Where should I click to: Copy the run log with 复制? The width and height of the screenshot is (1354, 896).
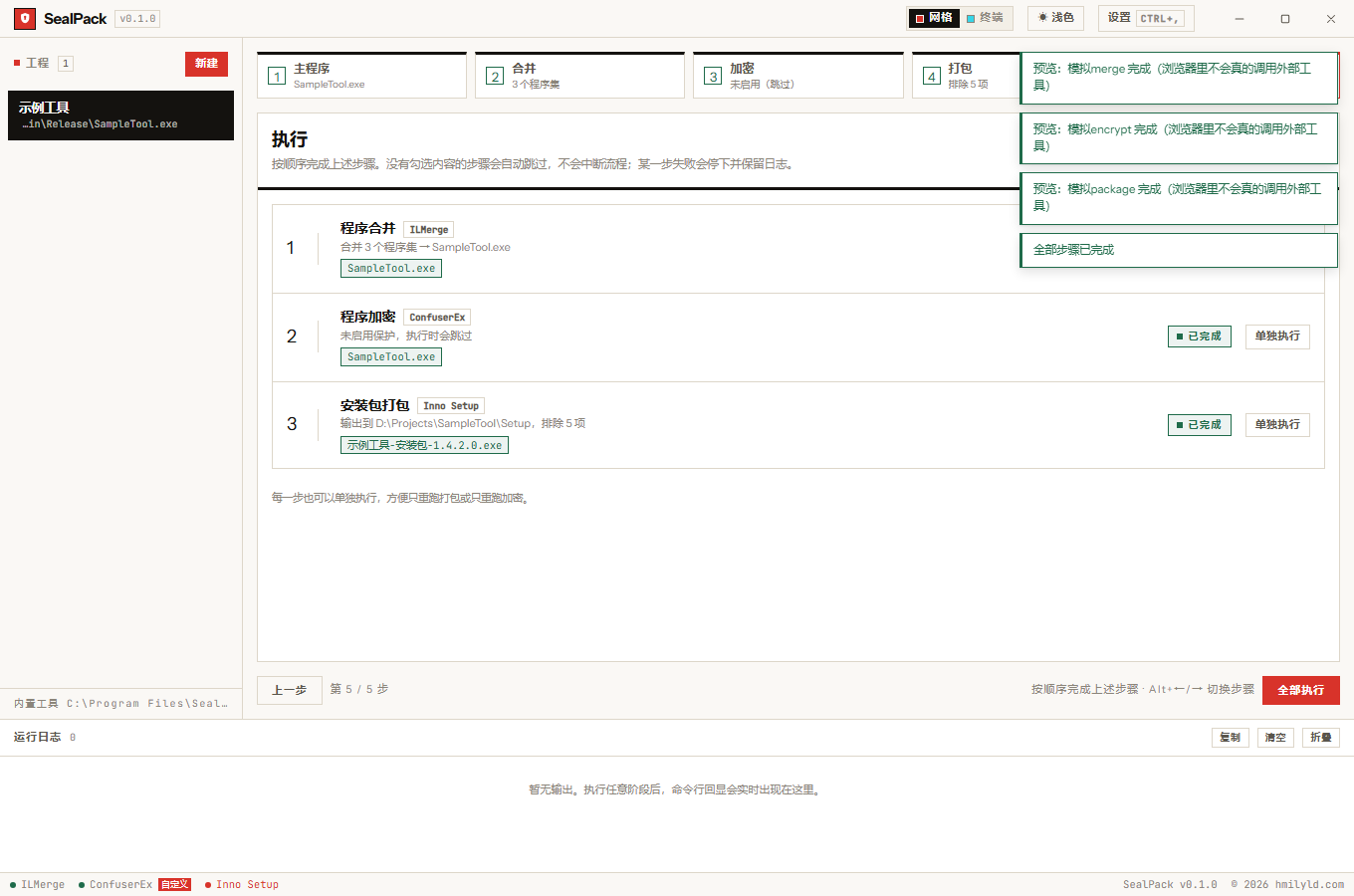(x=1231, y=738)
